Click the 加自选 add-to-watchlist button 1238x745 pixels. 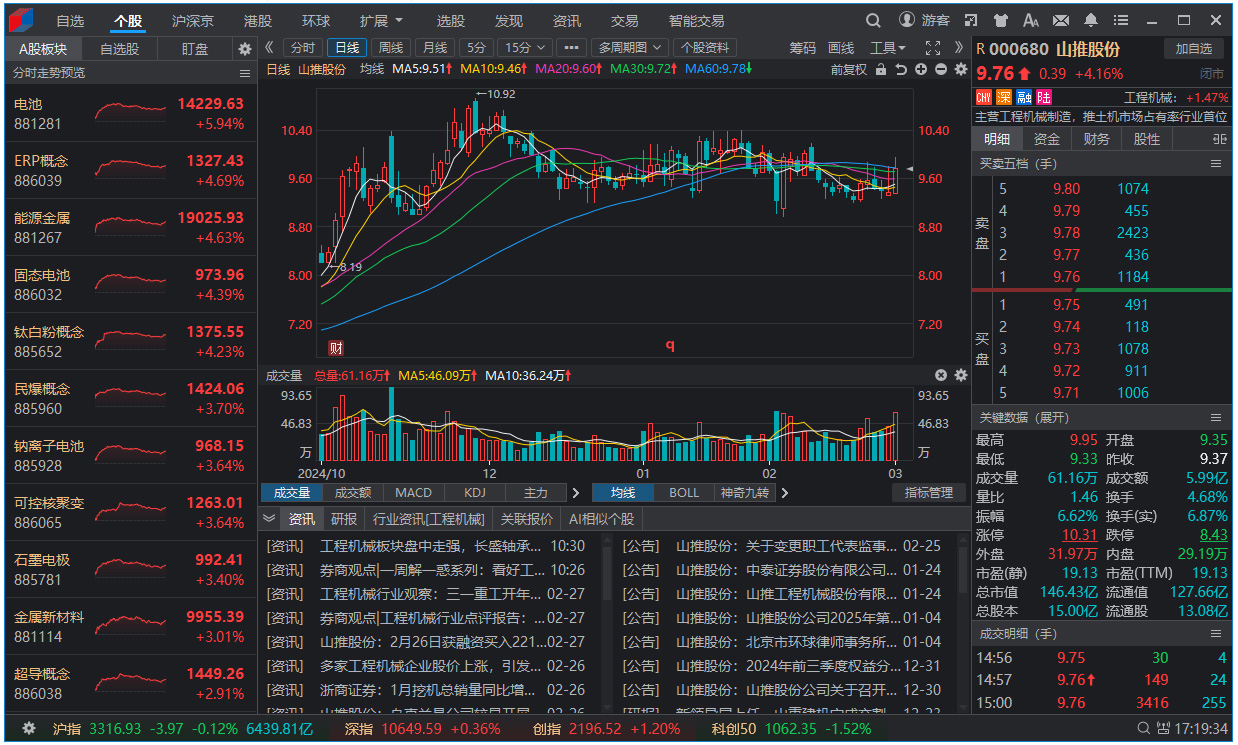coord(1196,48)
